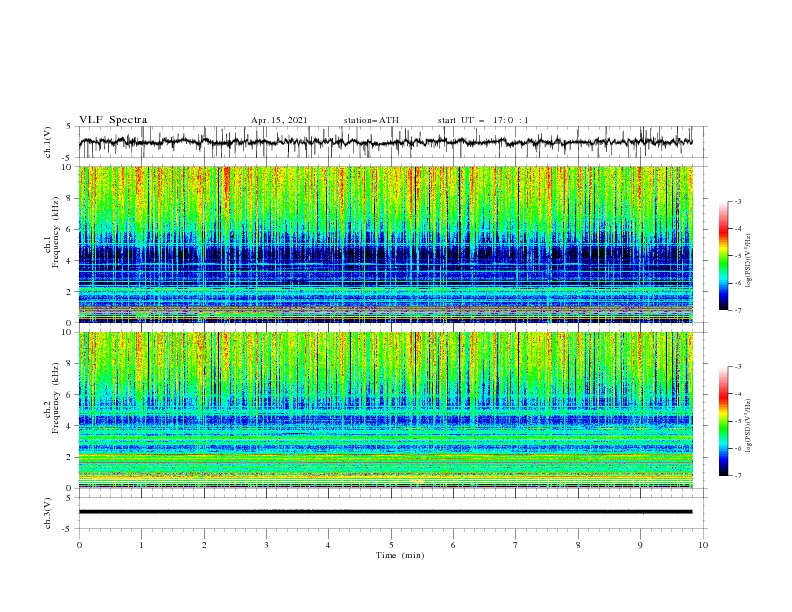The image size is (792, 612).
Task: Click the 'ch.1(V)' waveform axis label
Action: [48, 142]
